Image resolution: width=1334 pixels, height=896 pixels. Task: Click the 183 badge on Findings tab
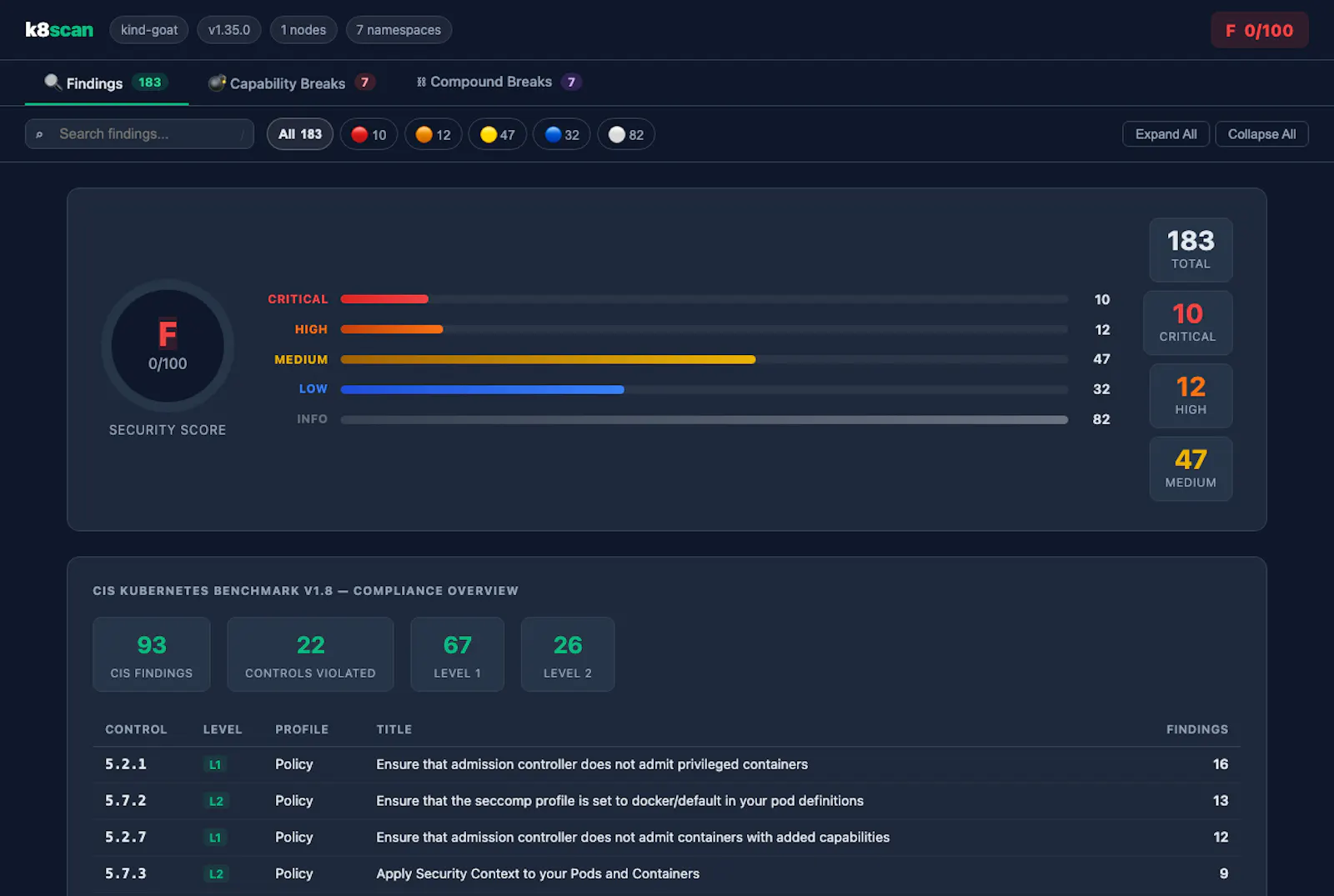pyautogui.click(x=150, y=83)
